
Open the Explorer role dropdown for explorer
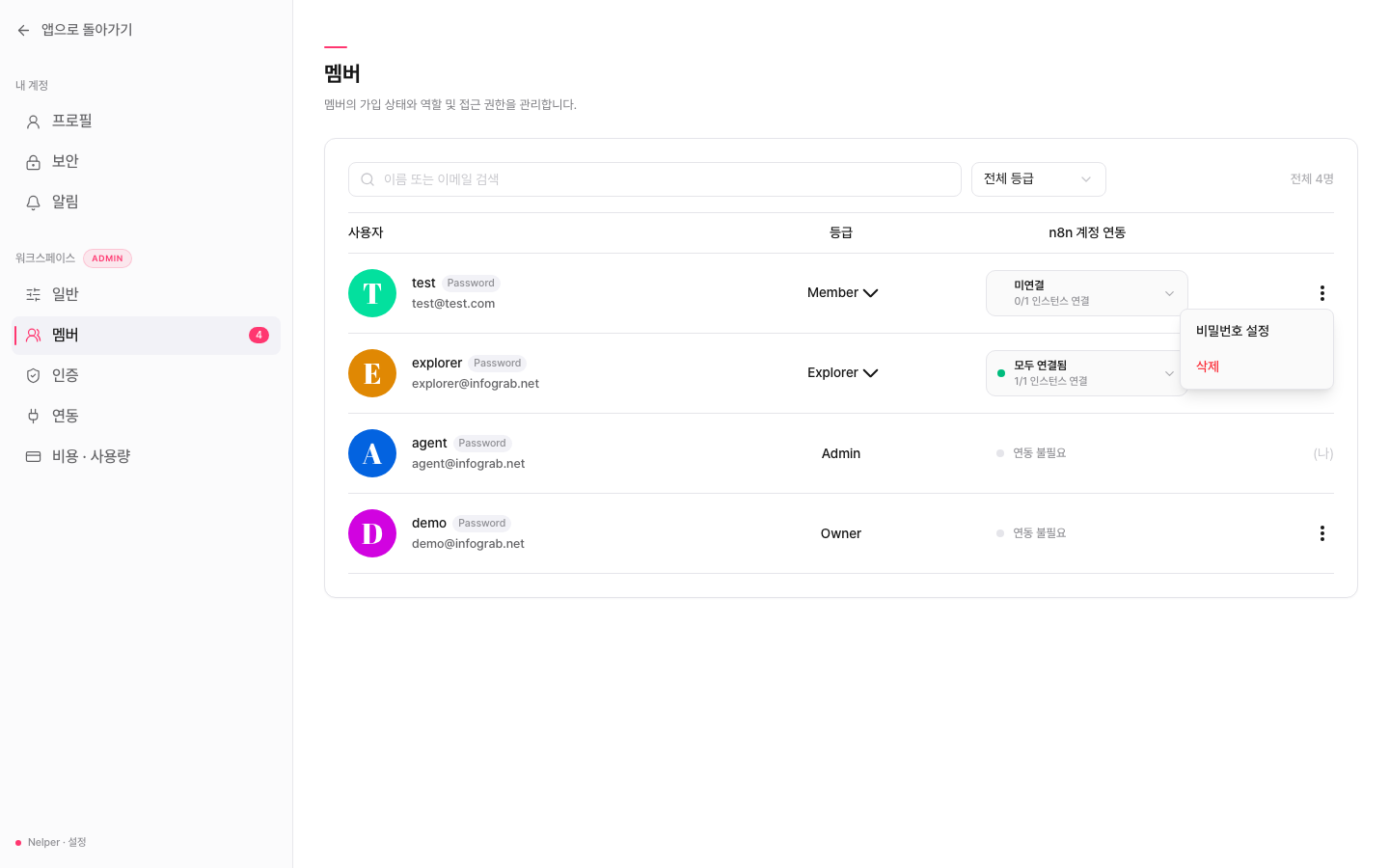click(842, 373)
